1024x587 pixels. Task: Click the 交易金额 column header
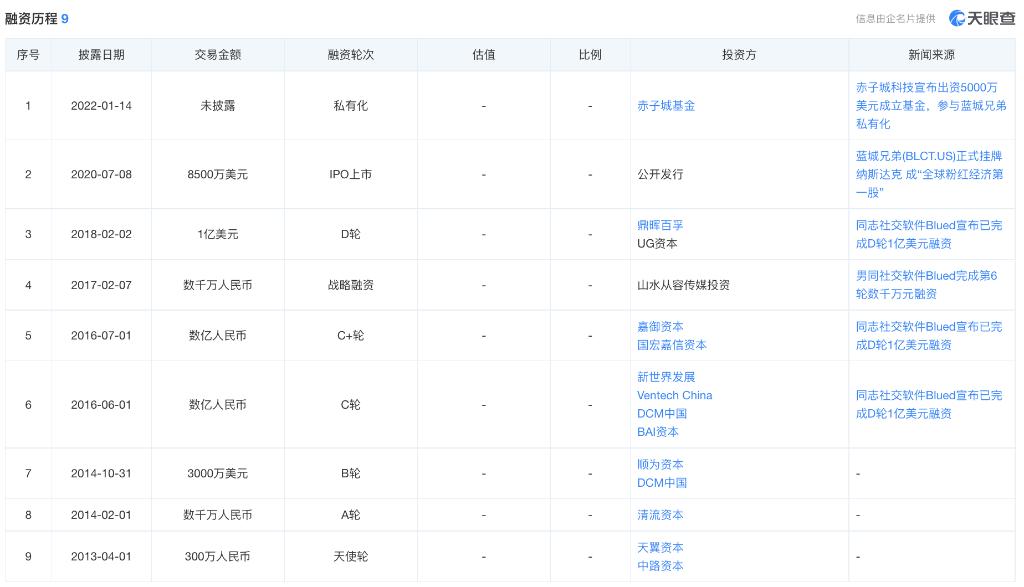[217, 55]
